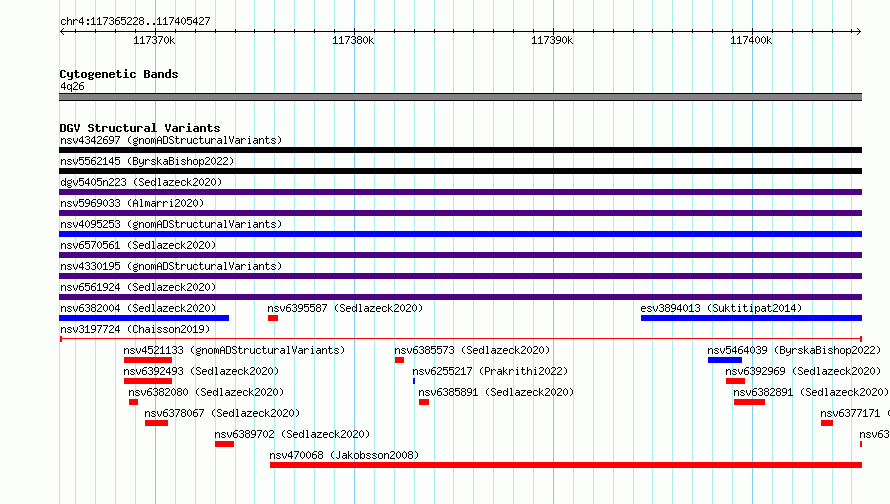Image resolution: width=890 pixels, height=504 pixels.
Task: Open the nsv4095253 gnomAD variant label
Action: pyautogui.click(x=171, y=224)
